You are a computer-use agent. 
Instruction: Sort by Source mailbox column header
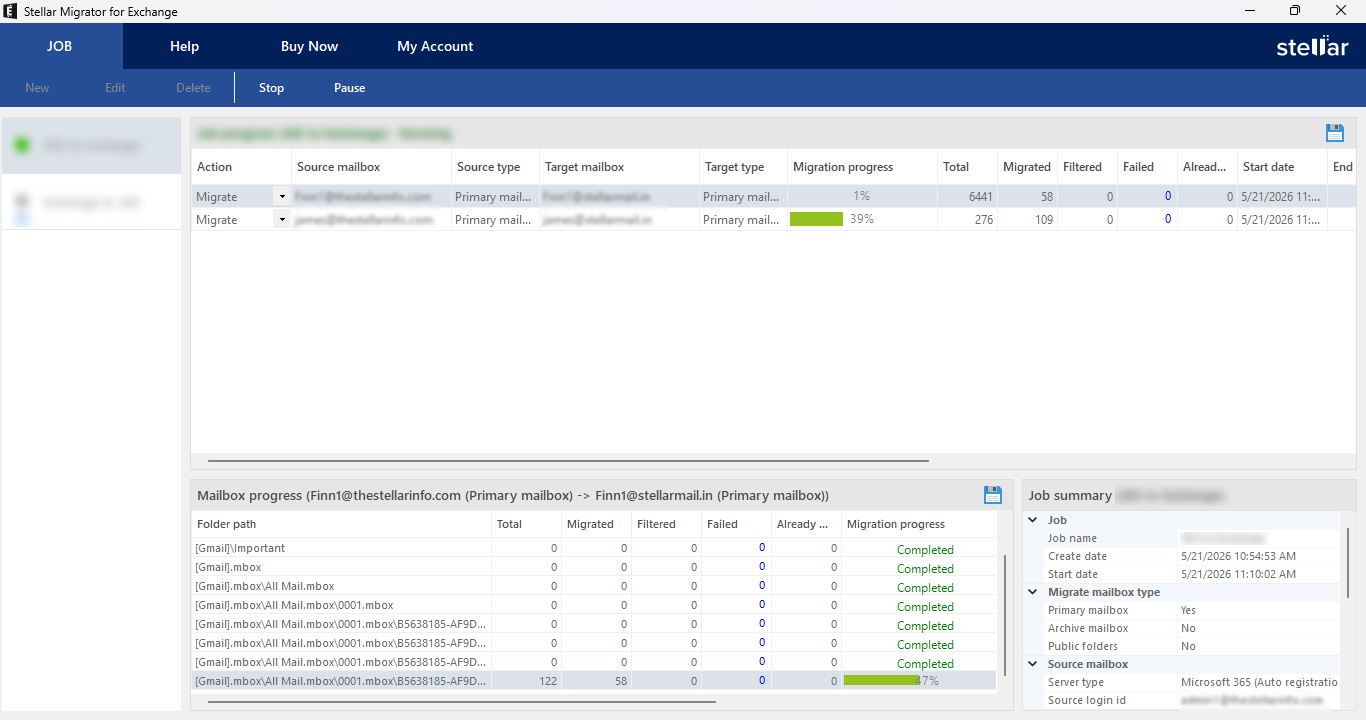coord(372,167)
